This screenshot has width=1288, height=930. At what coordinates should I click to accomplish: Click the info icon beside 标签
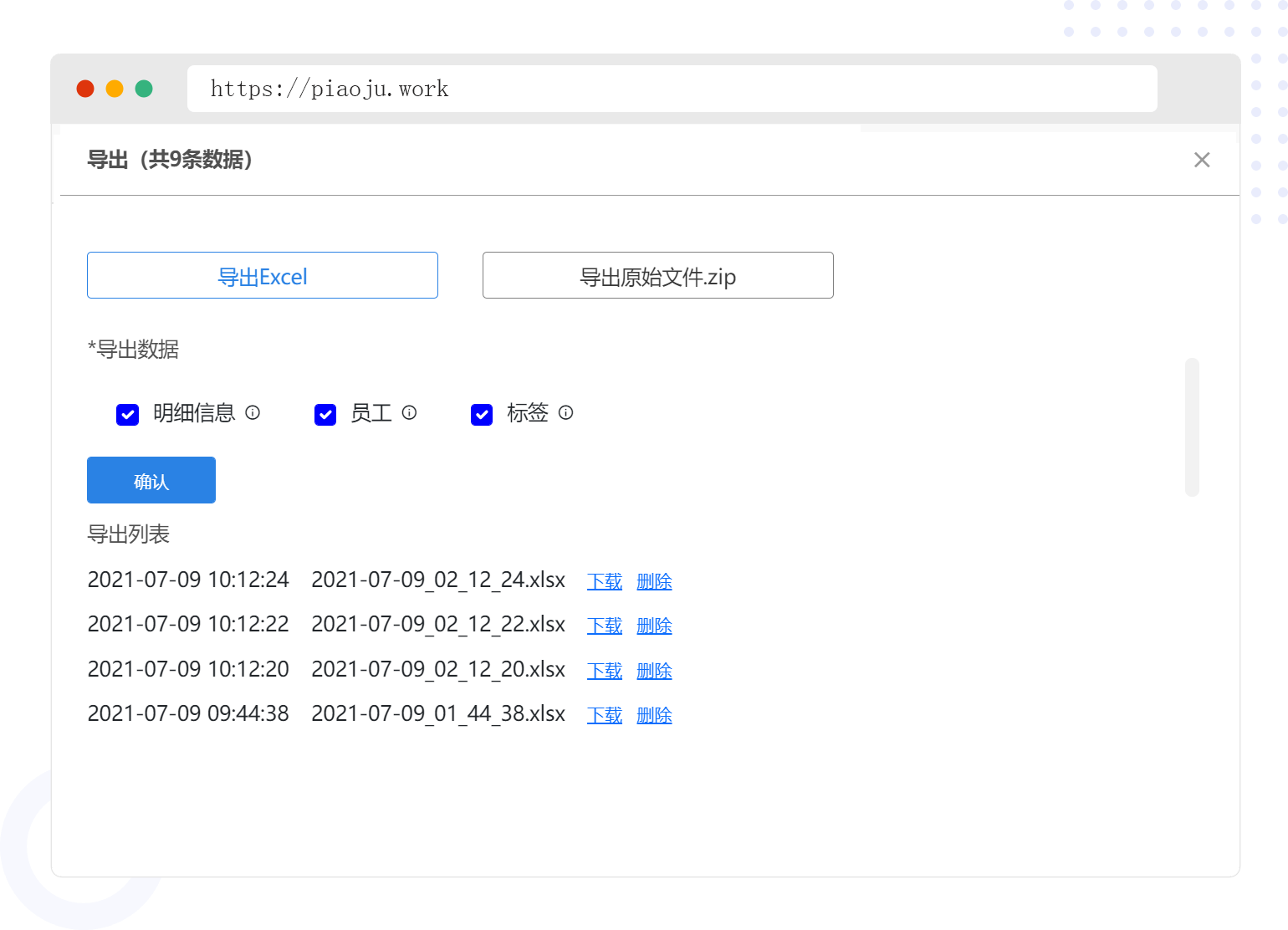pyautogui.click(x=565, y=412)
